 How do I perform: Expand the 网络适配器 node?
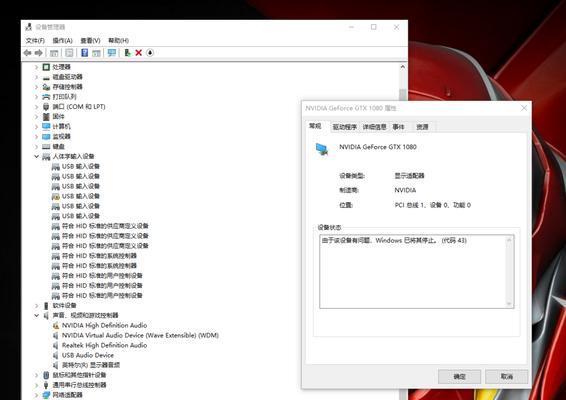[x=36, y=395]
